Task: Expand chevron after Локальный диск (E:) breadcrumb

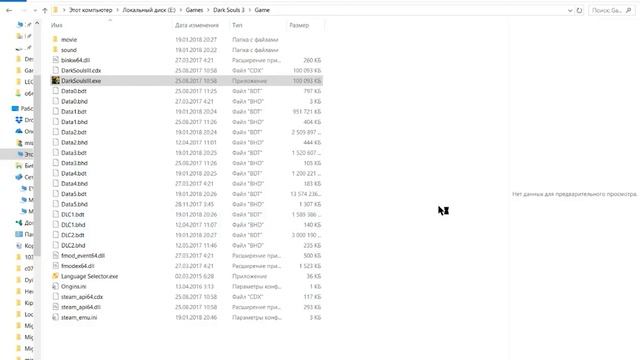Action: (181, 10)
